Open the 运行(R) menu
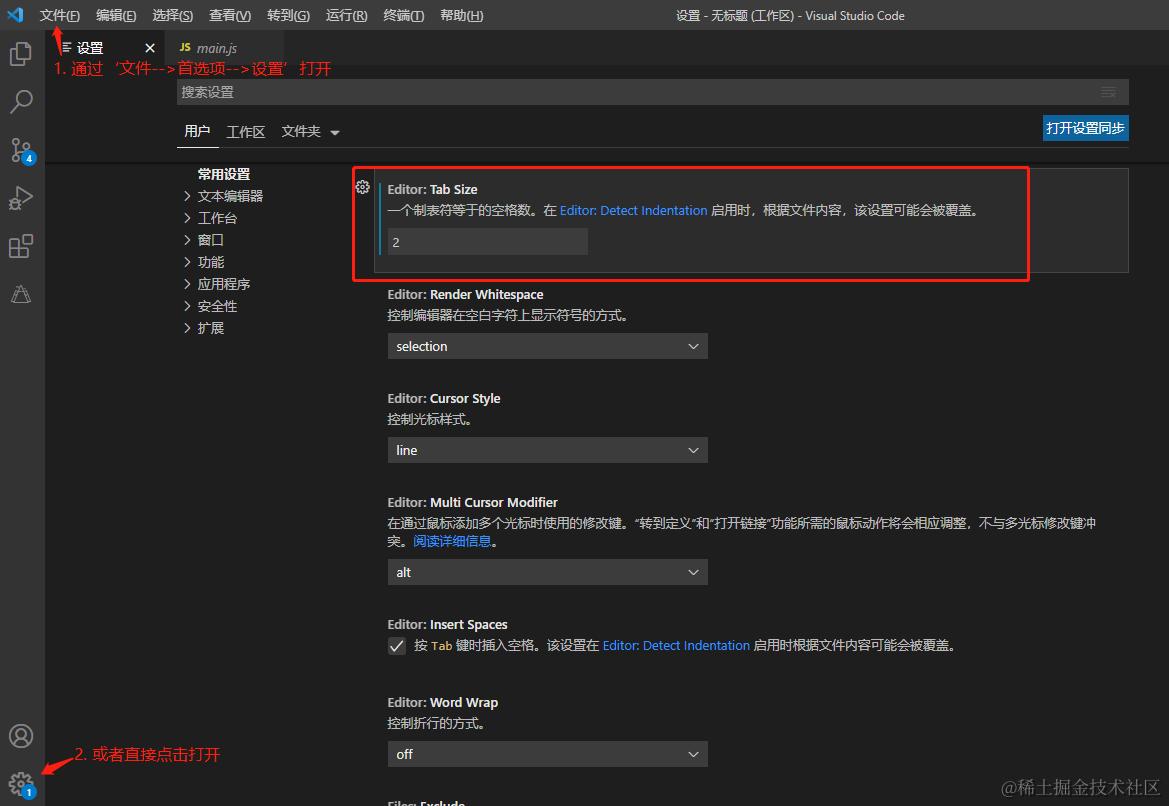Viewport: 1169px width, 806px height. click(x=347, y=15)
